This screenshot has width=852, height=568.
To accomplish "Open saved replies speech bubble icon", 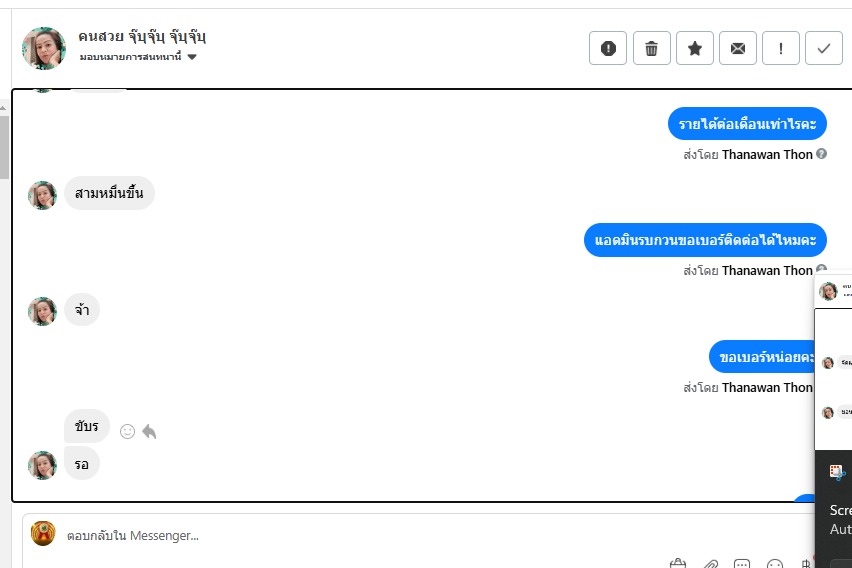I will click(x=742, y=564).
